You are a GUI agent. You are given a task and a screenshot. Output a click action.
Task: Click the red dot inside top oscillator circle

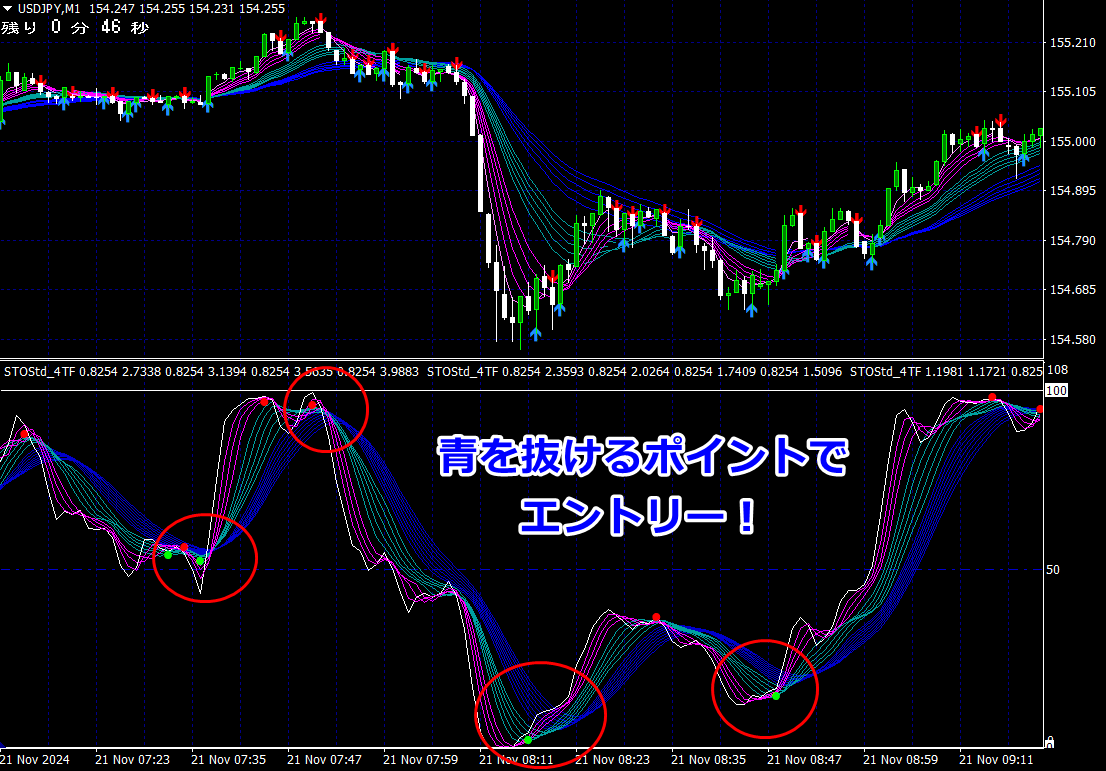[312, 405]
